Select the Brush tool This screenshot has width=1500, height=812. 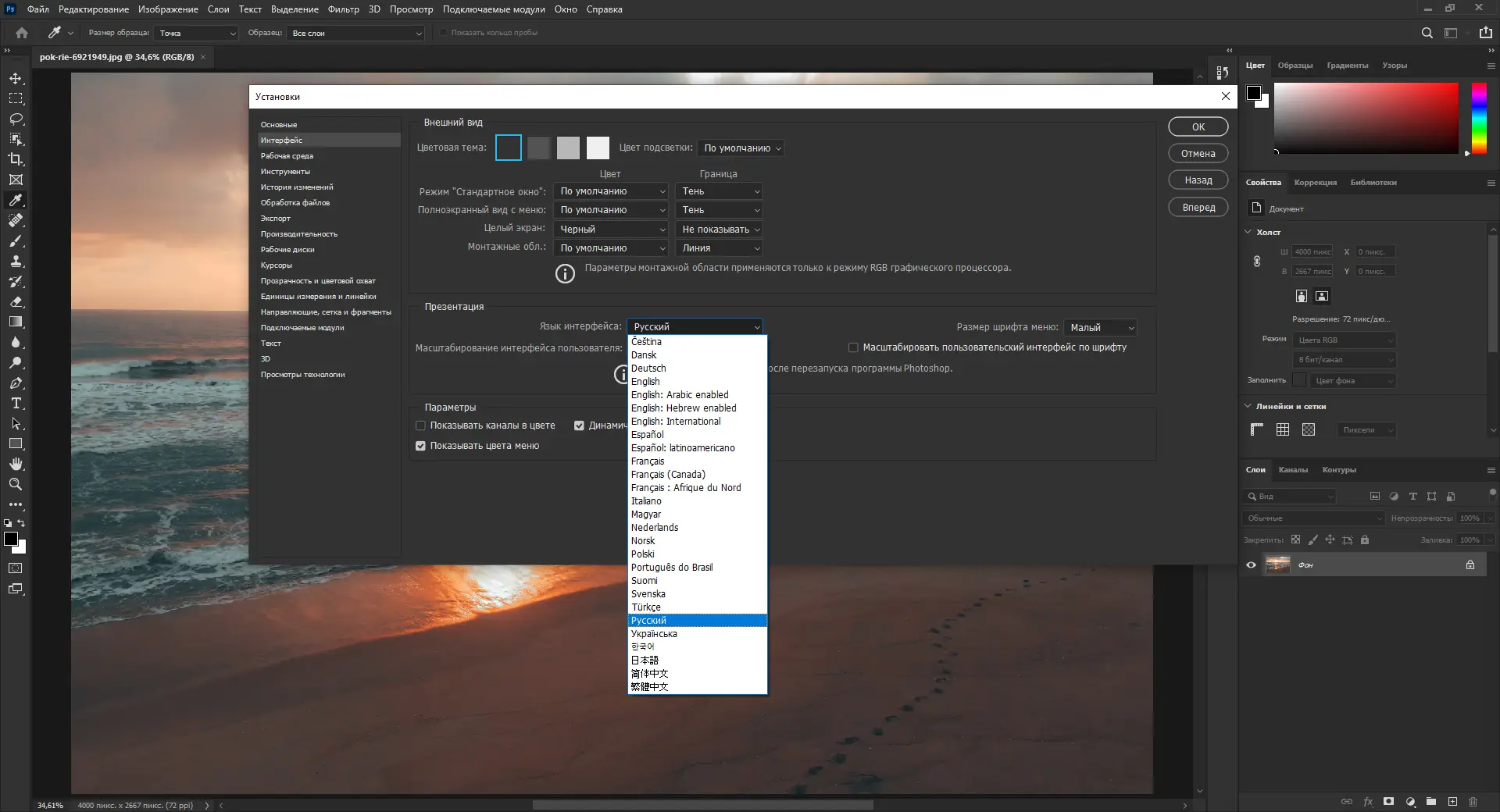coord(16,240)
